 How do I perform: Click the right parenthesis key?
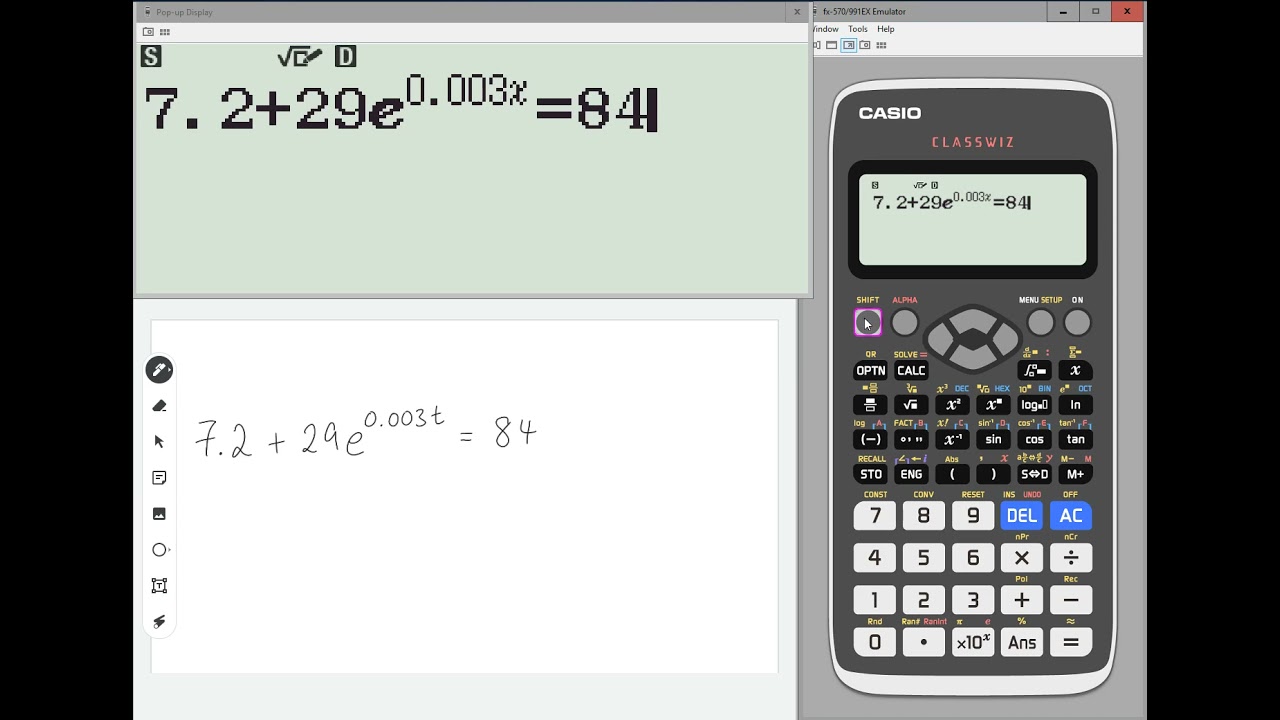(993, 474)
